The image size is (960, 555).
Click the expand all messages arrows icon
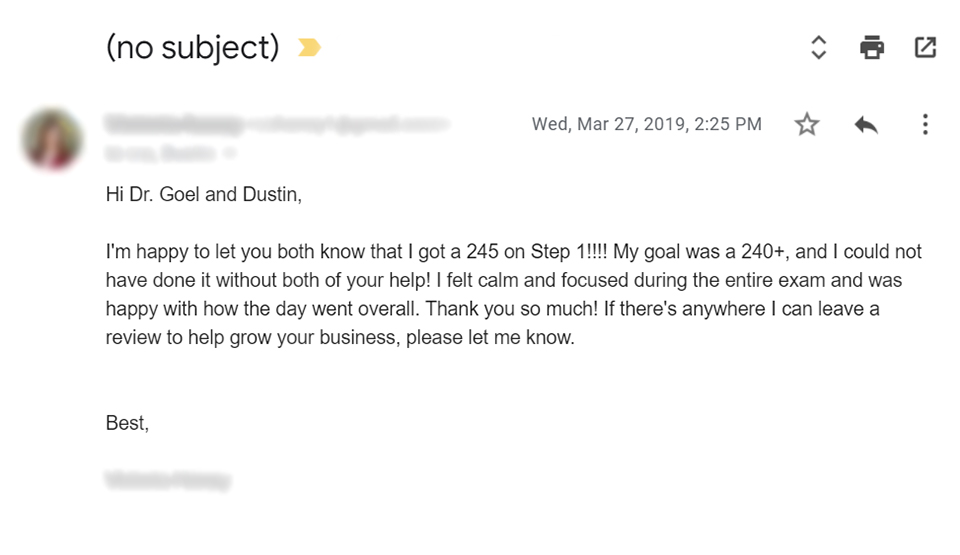[819, 47]
